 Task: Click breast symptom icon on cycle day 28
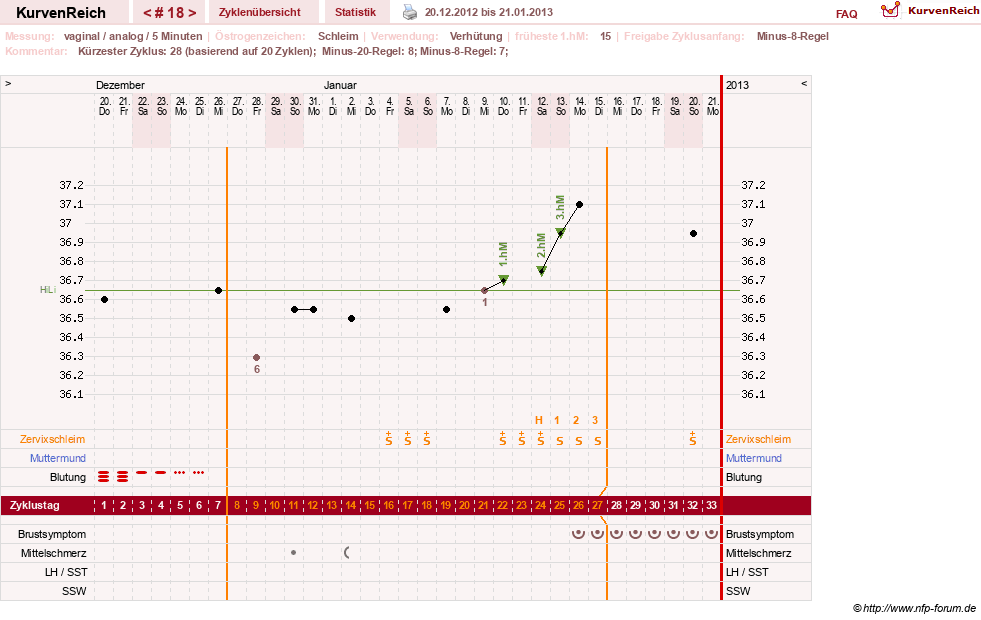point(617,534)
